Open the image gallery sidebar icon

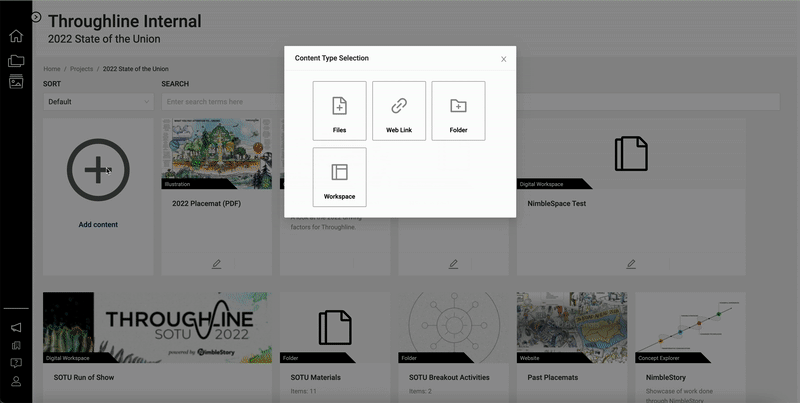[x=16, y=82]
